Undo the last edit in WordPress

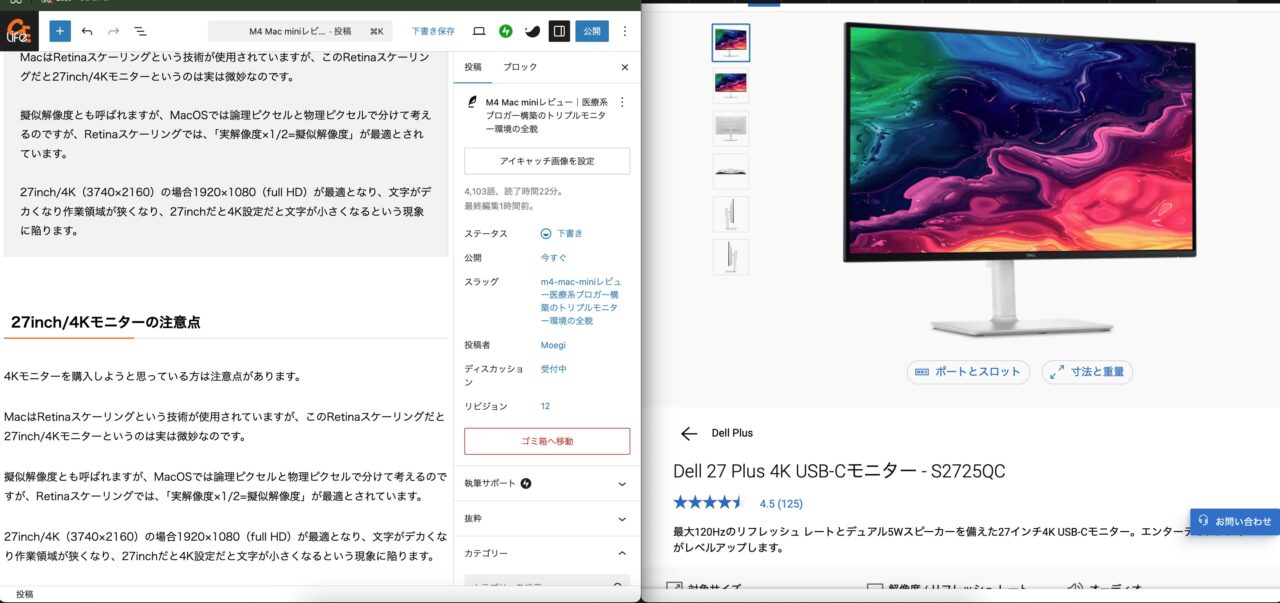point(87,31)
